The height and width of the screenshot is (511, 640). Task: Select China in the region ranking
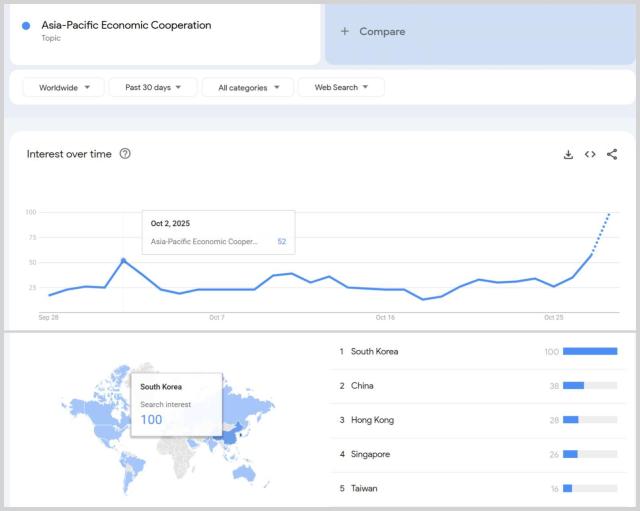(x=363, y=386)
